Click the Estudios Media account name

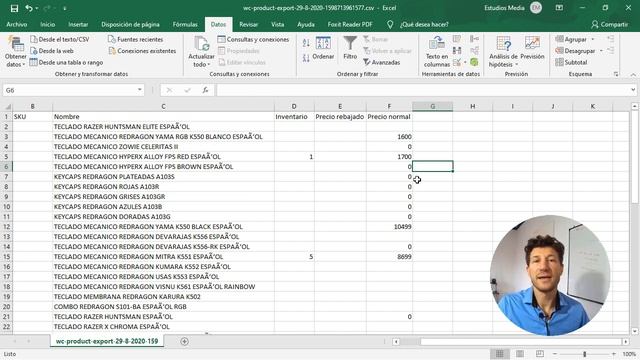(x=504, y=8)
